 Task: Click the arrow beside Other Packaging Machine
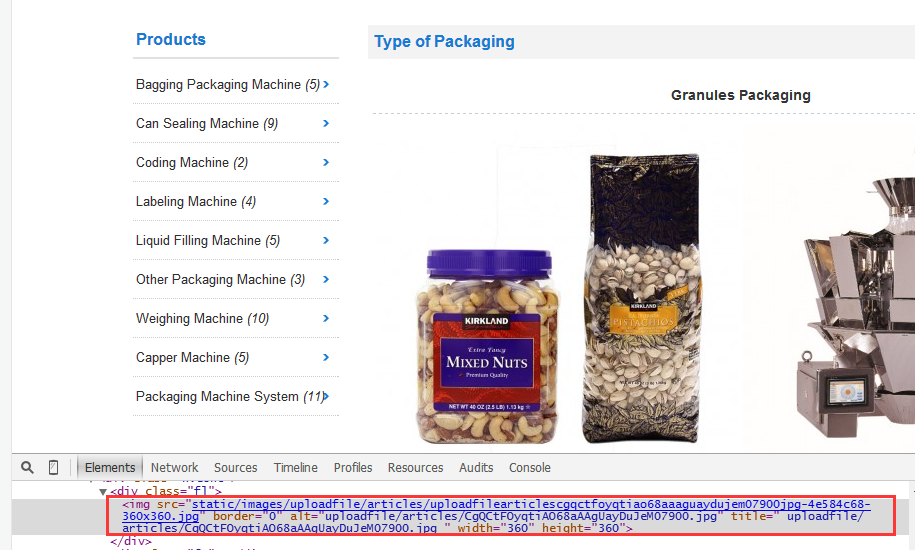tap(326, 280)
